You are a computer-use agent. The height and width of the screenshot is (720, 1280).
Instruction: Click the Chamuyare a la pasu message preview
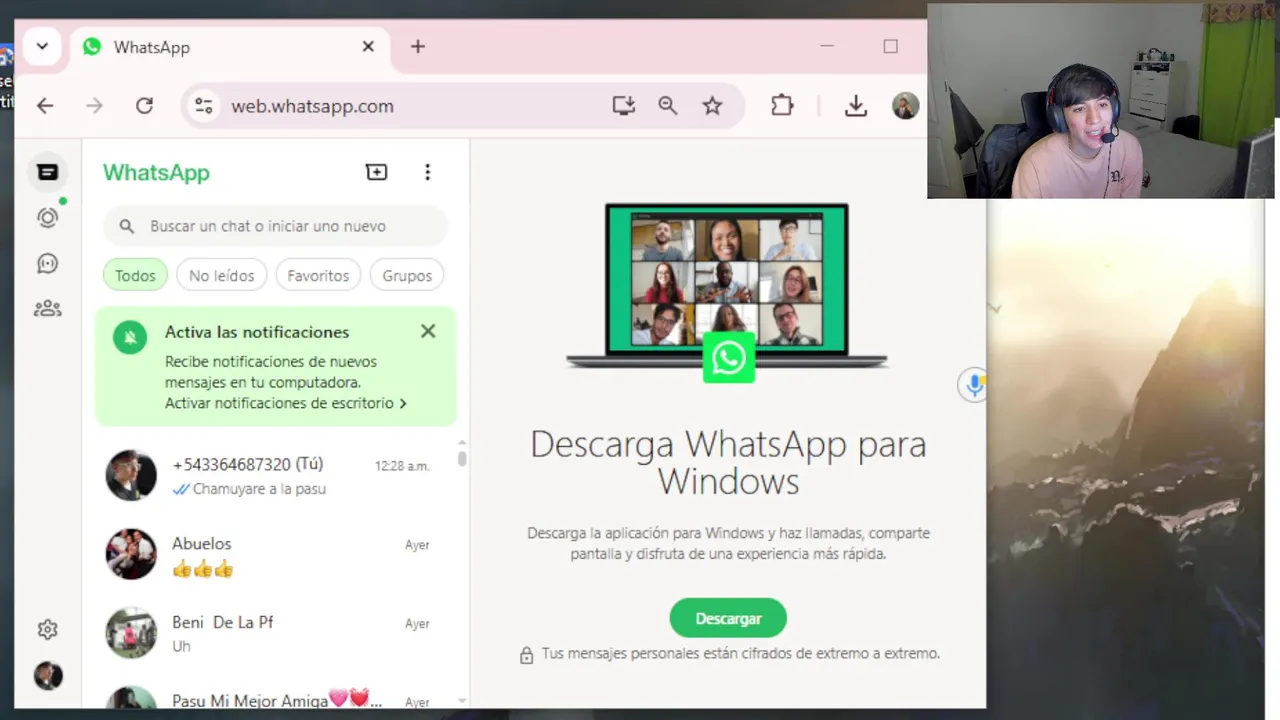259,489
